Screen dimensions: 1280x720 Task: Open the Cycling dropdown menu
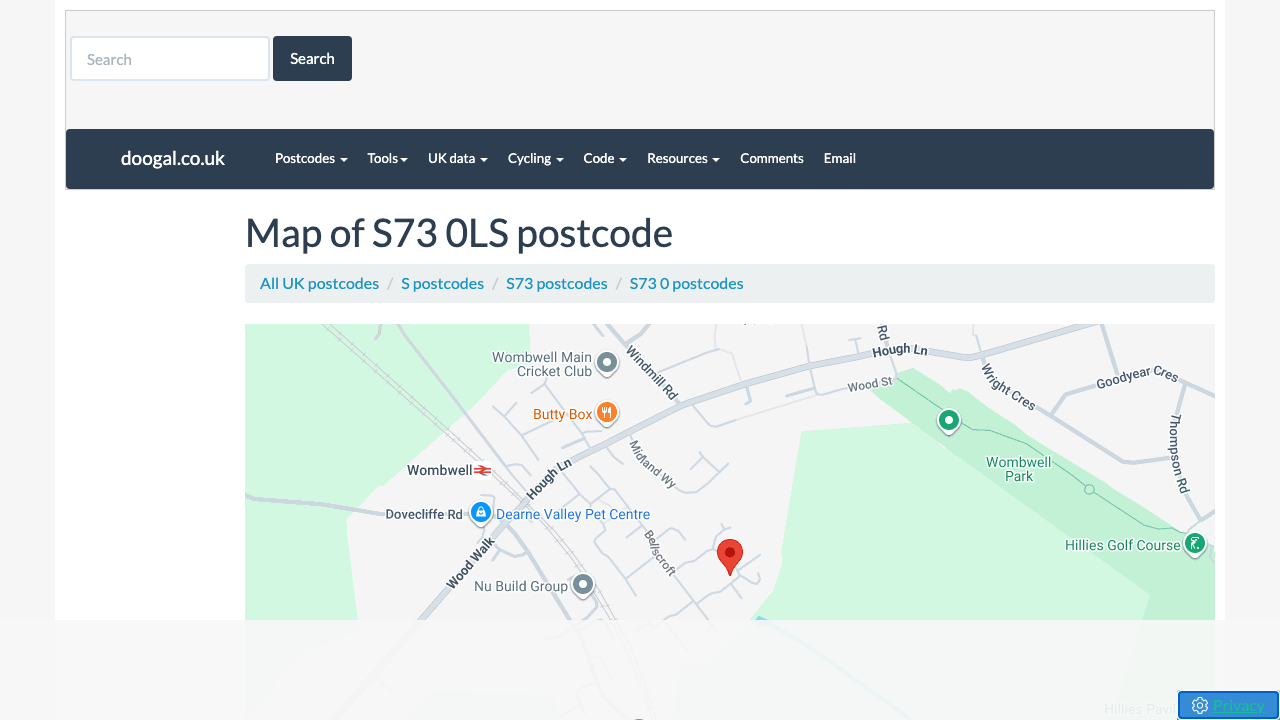click(x=535, y=158)
